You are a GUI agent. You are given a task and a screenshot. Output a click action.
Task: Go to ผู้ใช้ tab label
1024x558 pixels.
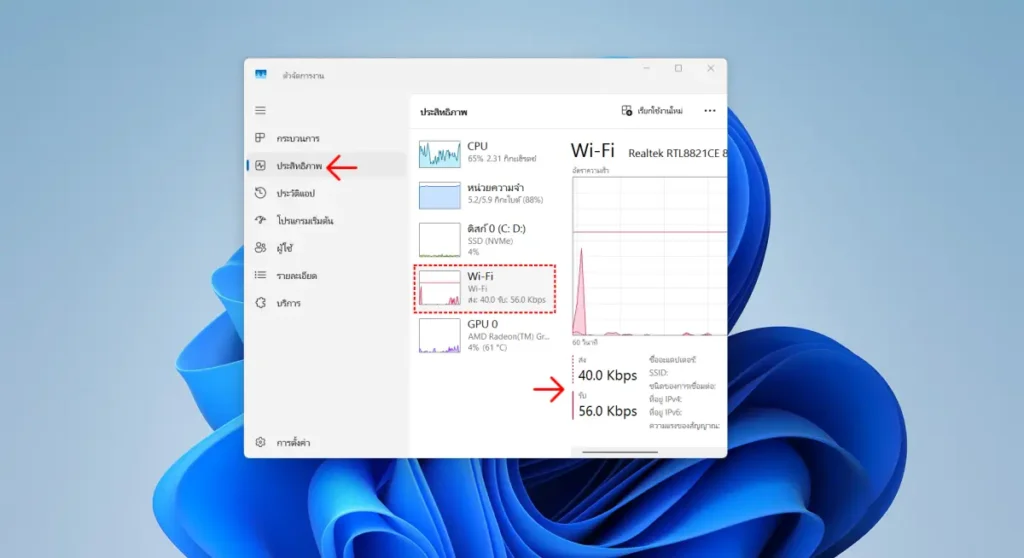click(285, 248)
